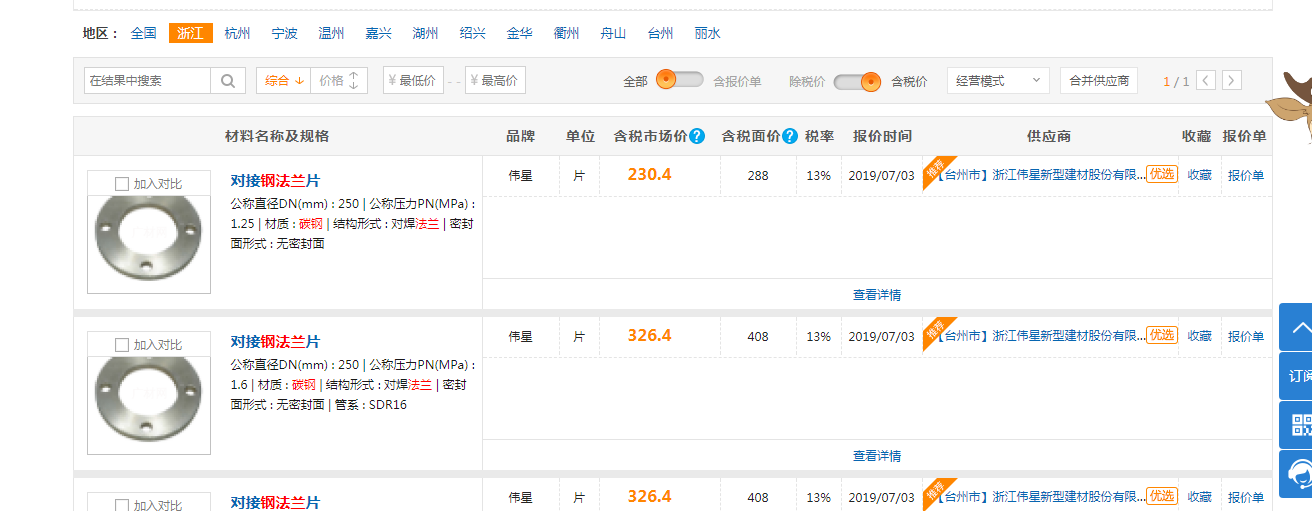Screen dimensions: 1312x511
Task: Click 推荐 ribbon in the SDR16 row
Action: click(x=936, y=330)
